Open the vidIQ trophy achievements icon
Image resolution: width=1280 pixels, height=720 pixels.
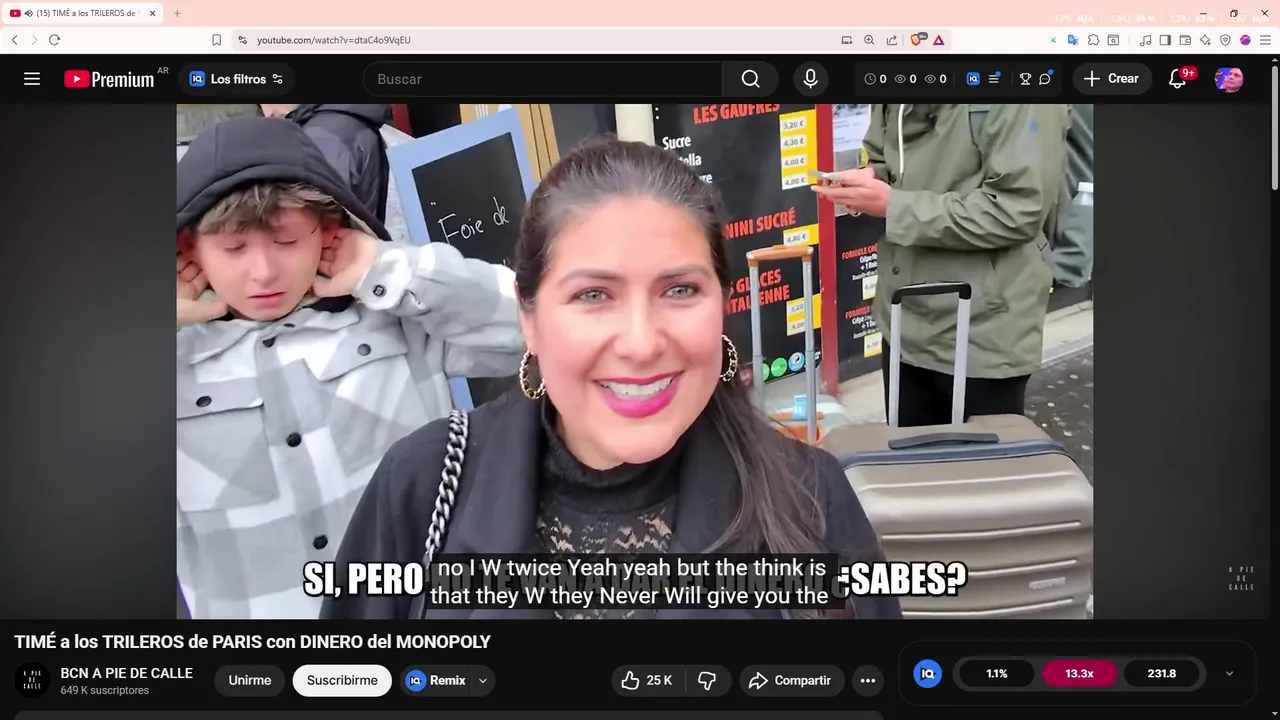(x=1025, y=79)
